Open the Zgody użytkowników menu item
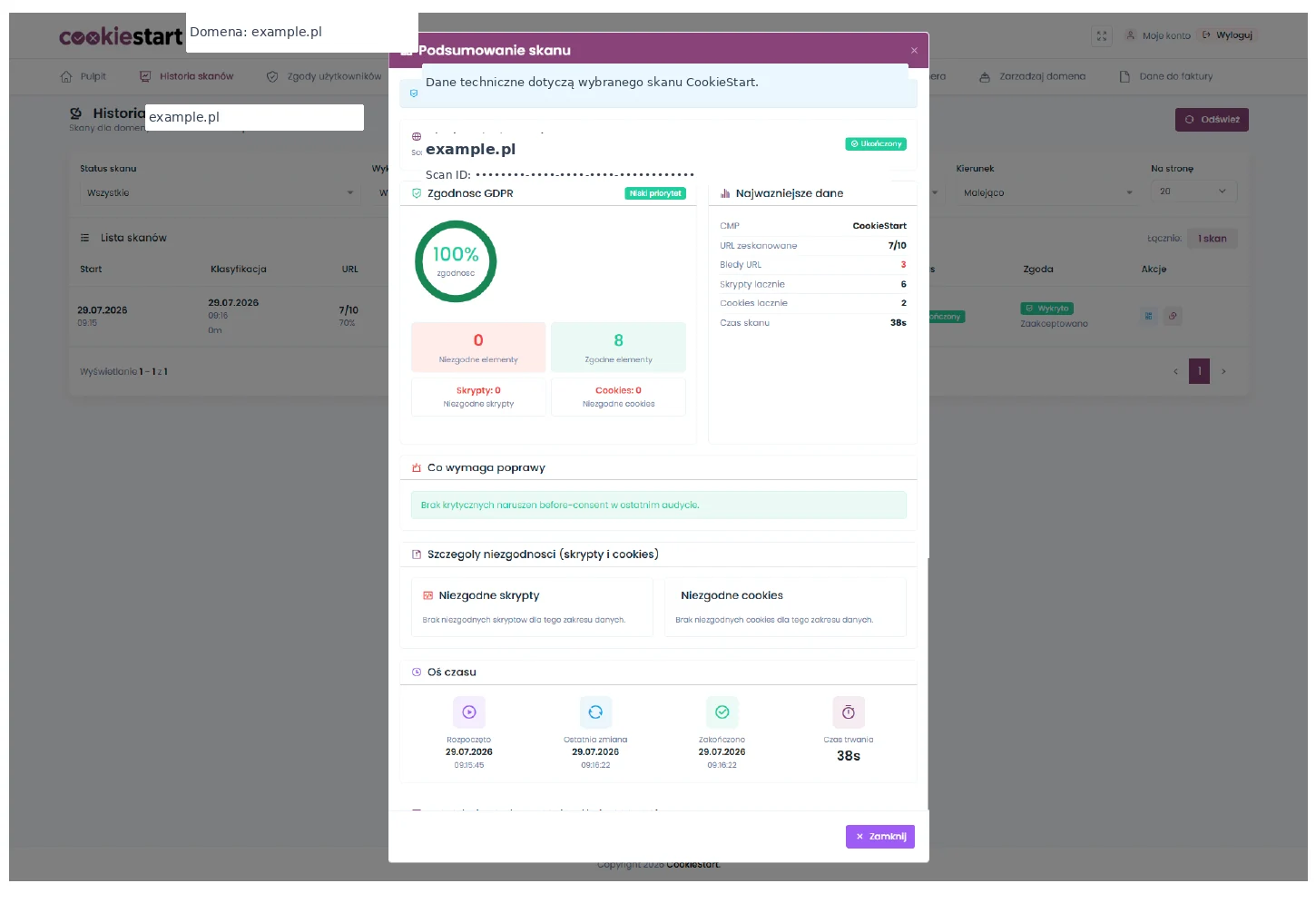This screenshot has width=1316, height=903. point(324,76)
